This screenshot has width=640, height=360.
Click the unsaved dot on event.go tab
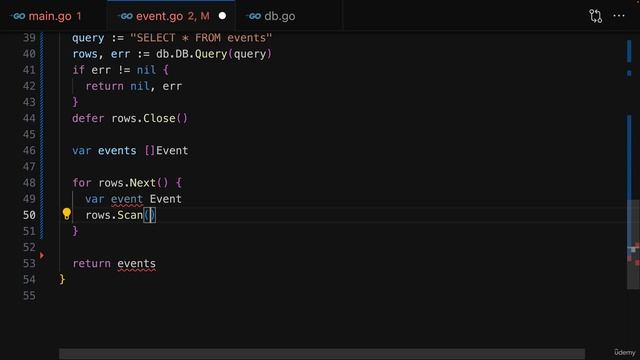(222, 16)
